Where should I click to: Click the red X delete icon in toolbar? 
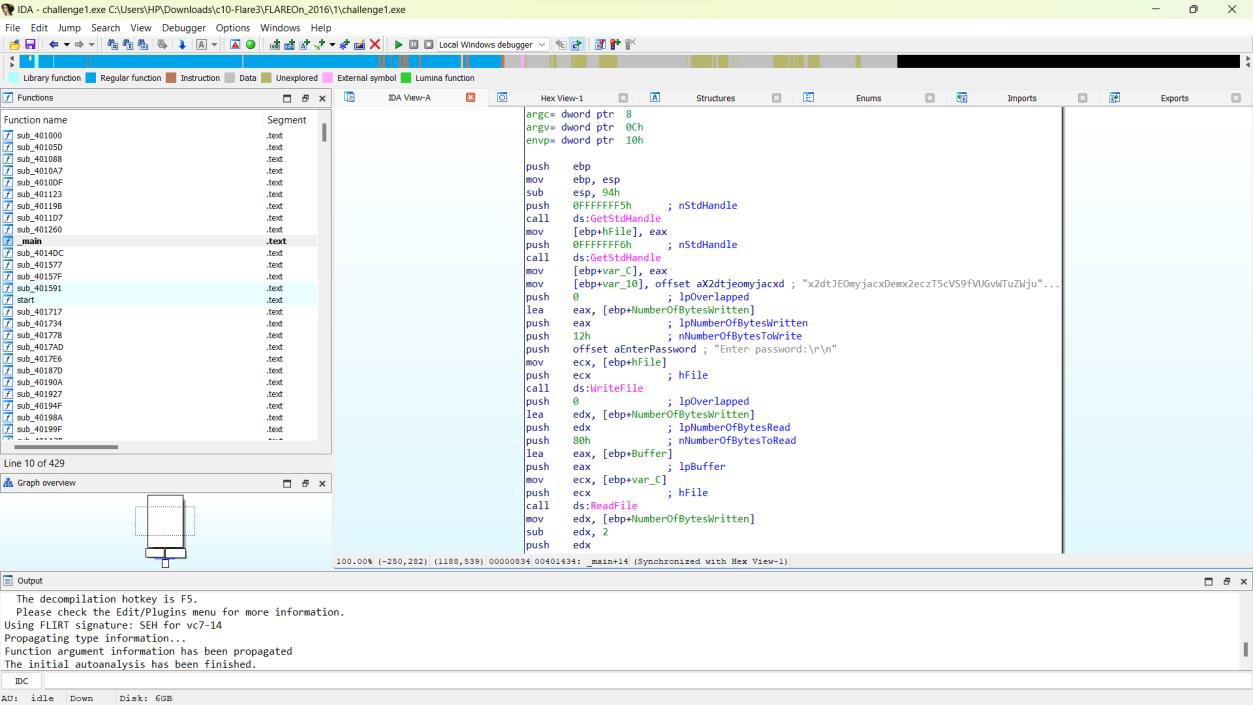[x=375, y=45]
